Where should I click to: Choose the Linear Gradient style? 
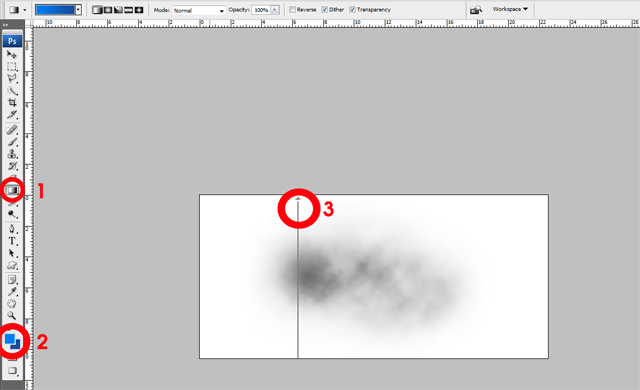tap(97, 10)
